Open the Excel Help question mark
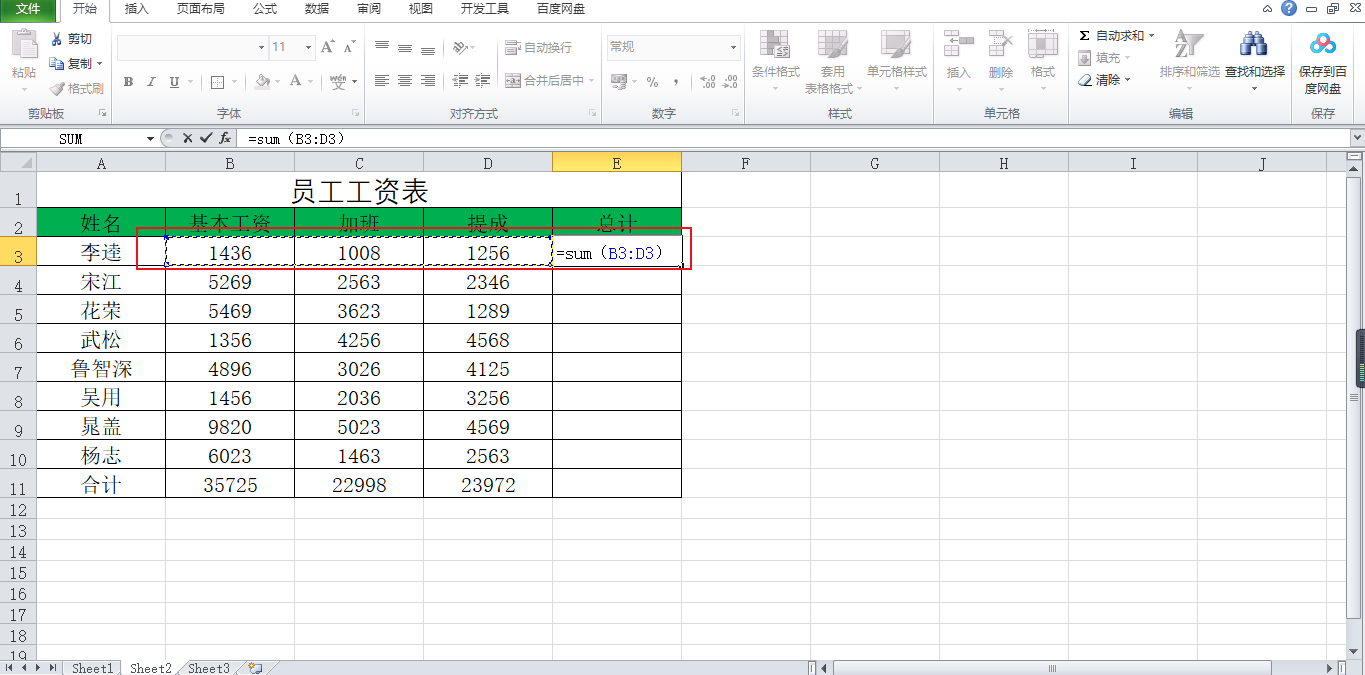 point(1289,8)
